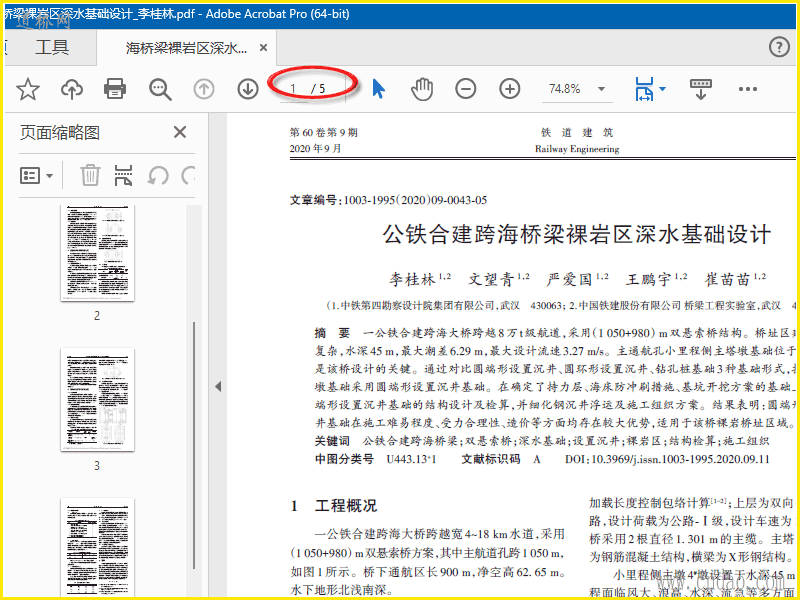The image size is (800, 600).
Task: Click the 页面缩略图 panel title
Action: tap(60, 133)
